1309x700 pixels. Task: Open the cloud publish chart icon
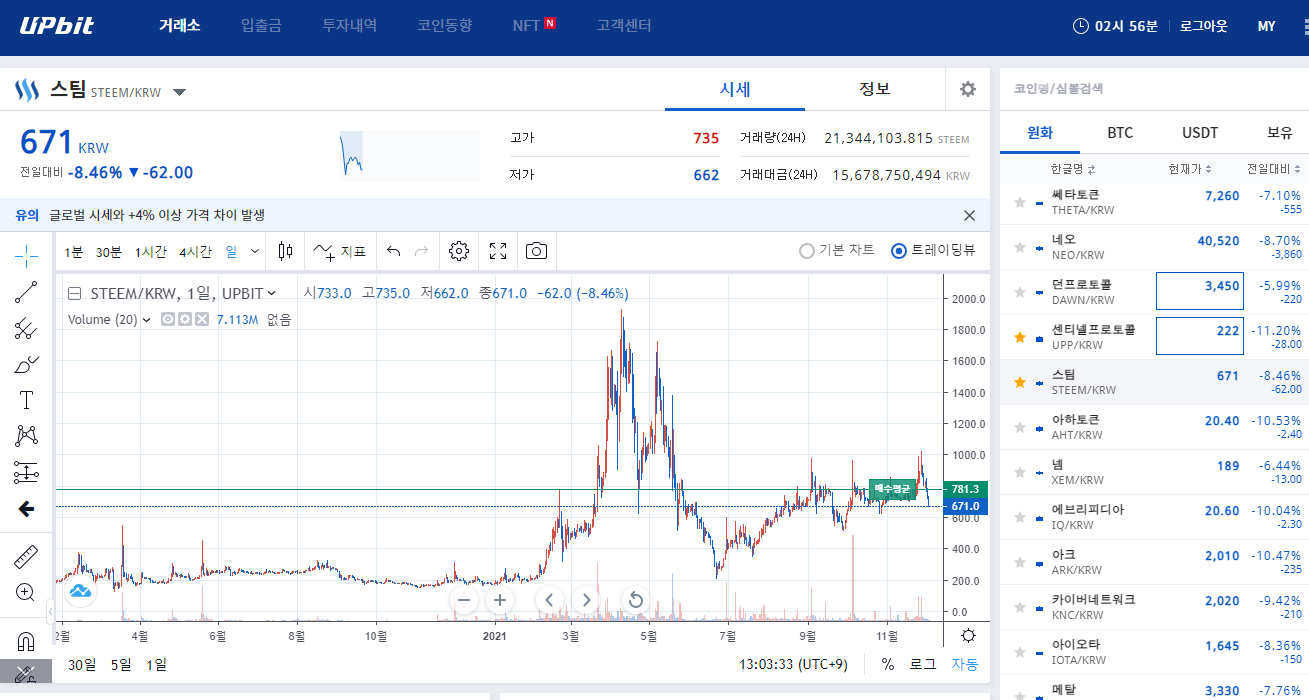point(80,591)
